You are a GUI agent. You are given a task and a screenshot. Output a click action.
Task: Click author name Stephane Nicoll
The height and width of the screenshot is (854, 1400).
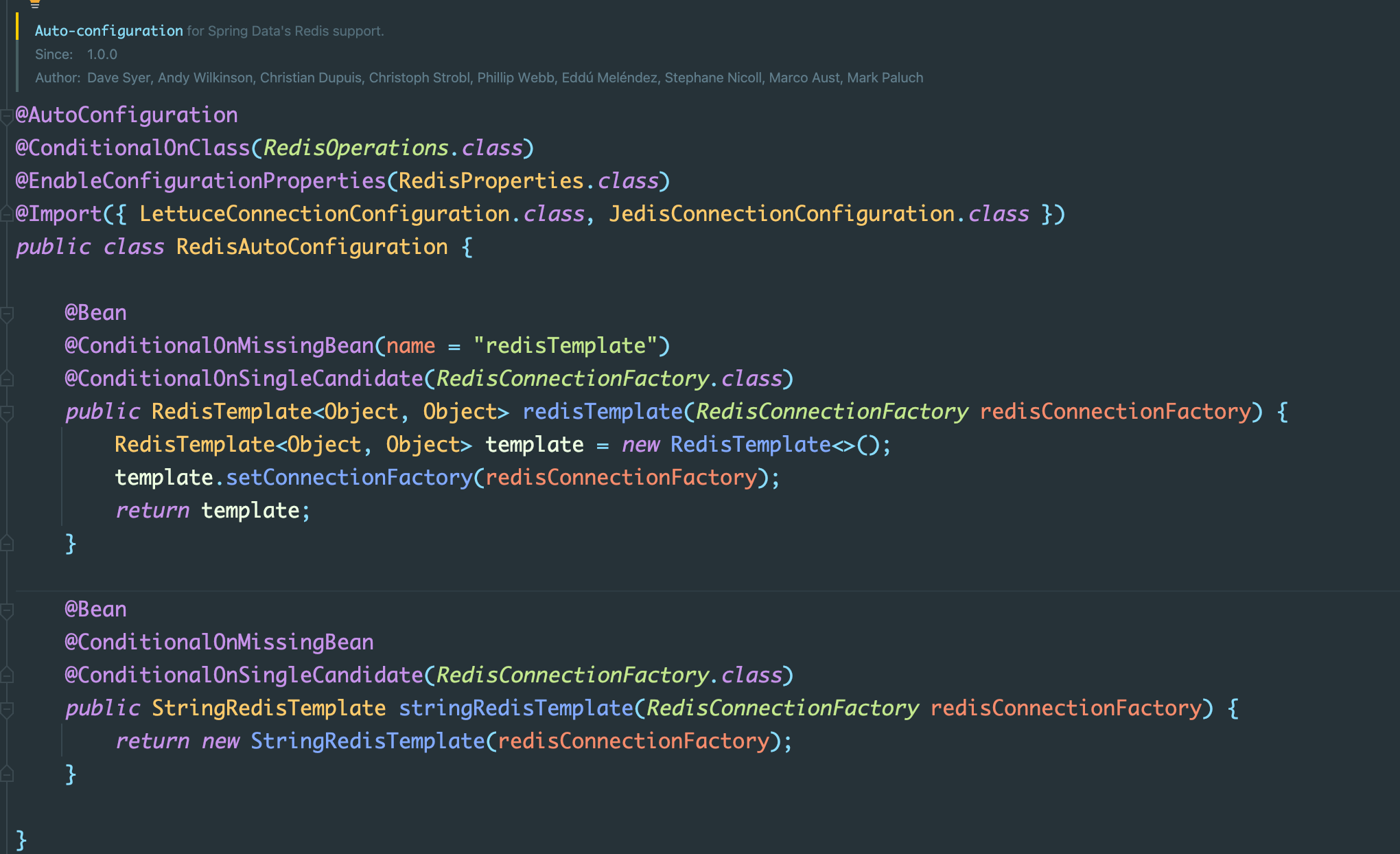point(712,78)
